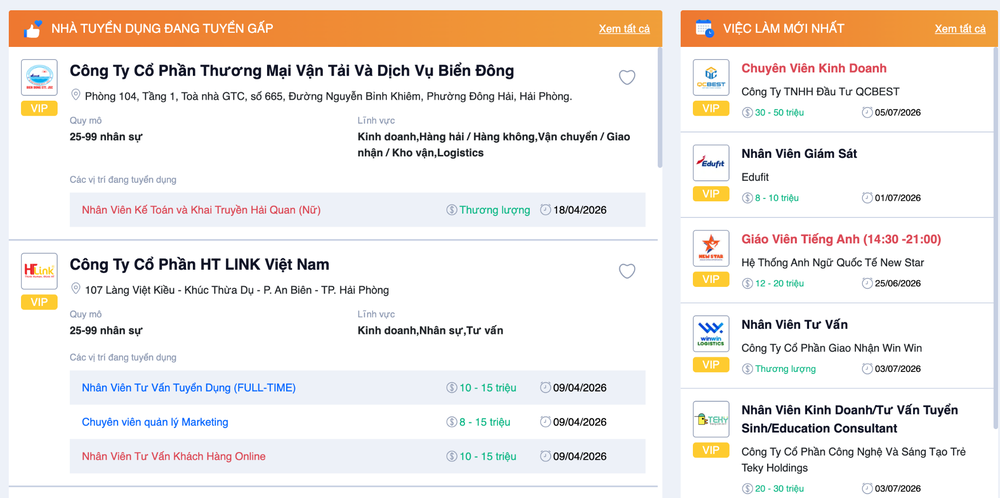
Task: Open Nhân Viên Giám Sát job listing
Action: (x=799, y=154)
